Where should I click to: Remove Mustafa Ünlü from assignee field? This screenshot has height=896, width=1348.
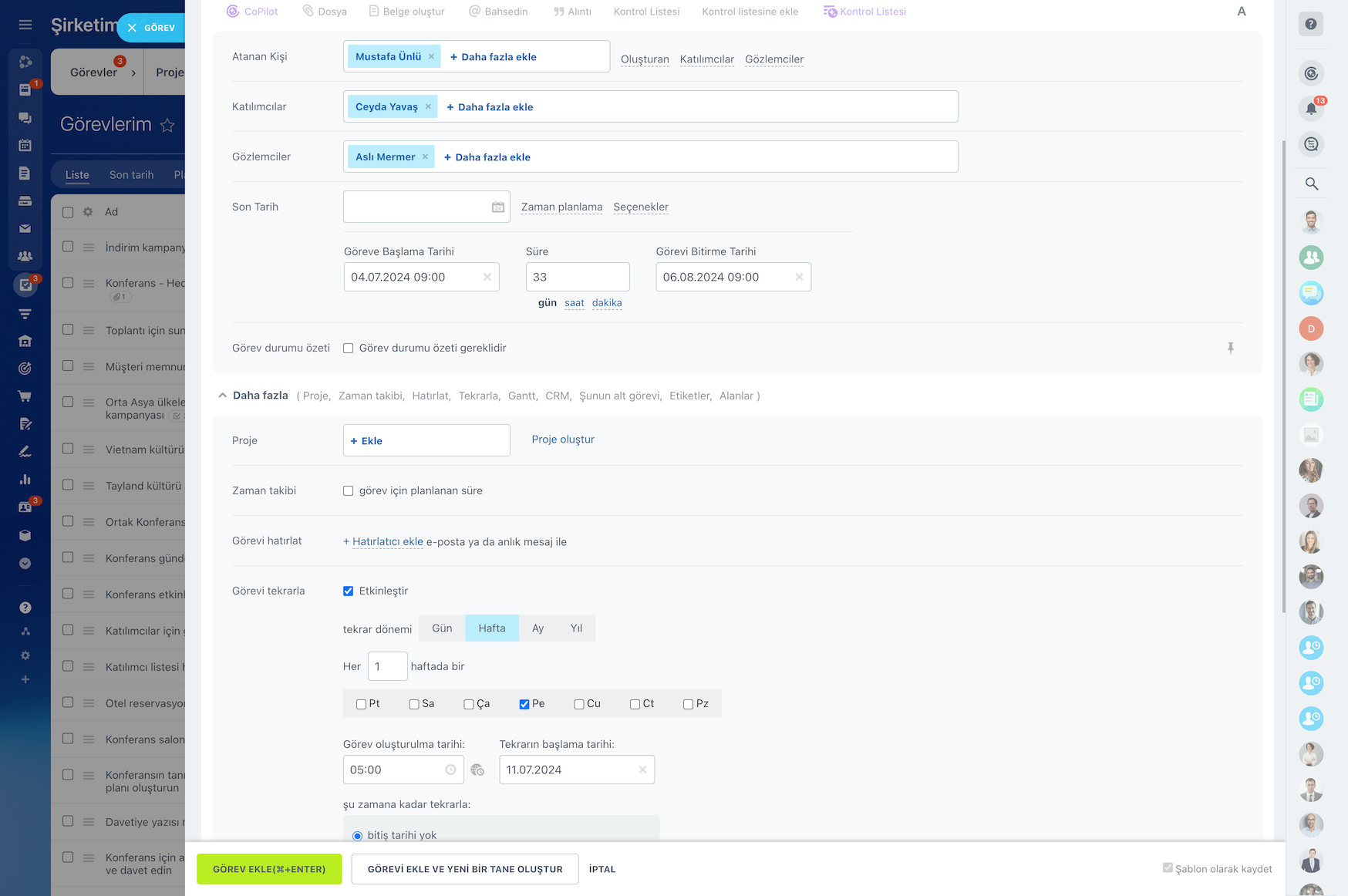pos(431,56)
